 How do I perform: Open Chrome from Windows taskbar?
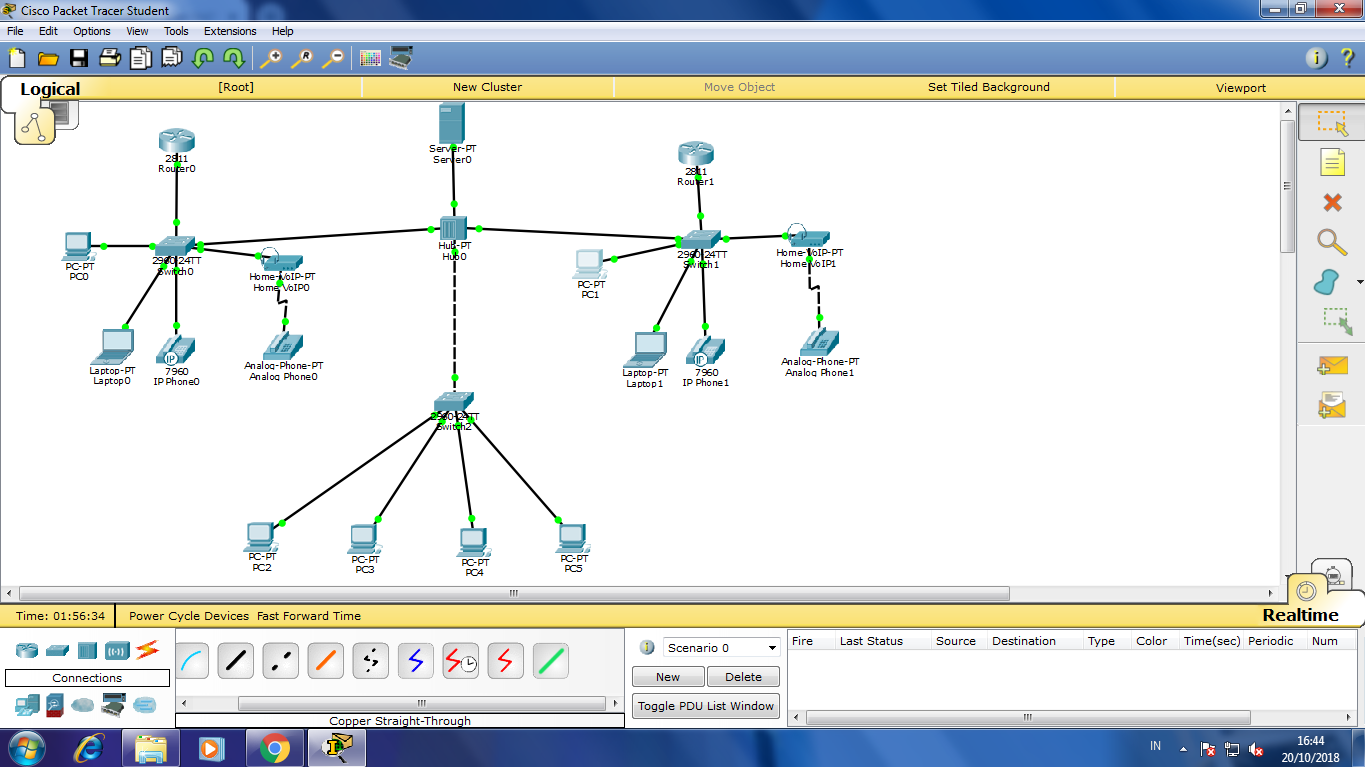pyautogui.click(x=275, y=748)
